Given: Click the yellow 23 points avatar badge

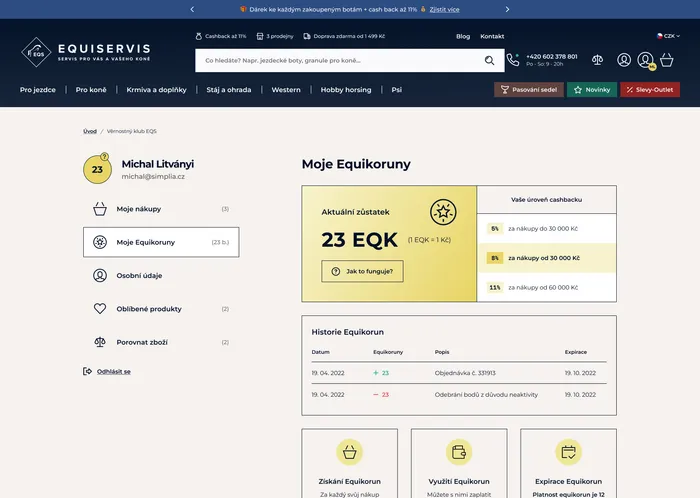Looking at the screenshot, I should [97, 170].
